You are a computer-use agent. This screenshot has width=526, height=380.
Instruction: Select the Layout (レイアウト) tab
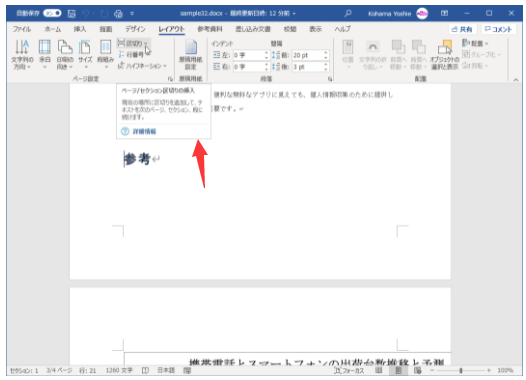(171, 29)
